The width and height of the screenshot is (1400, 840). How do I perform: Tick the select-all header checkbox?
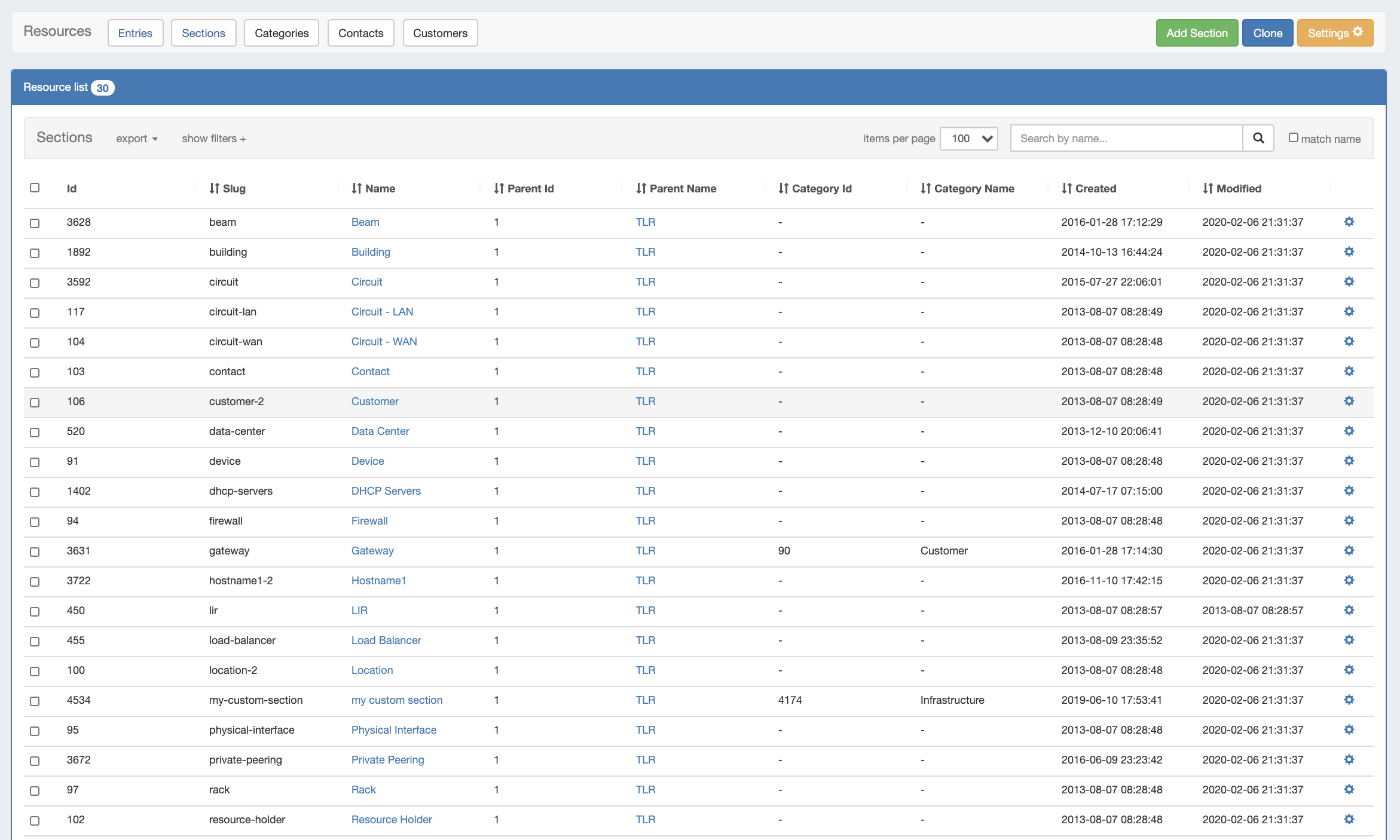point(35,188)
